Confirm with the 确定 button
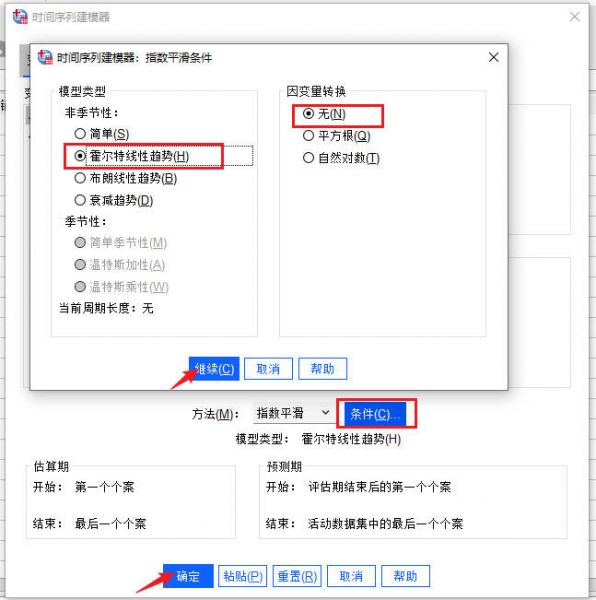The height and width of the screenshot is (600, 596). coord(188,576)
